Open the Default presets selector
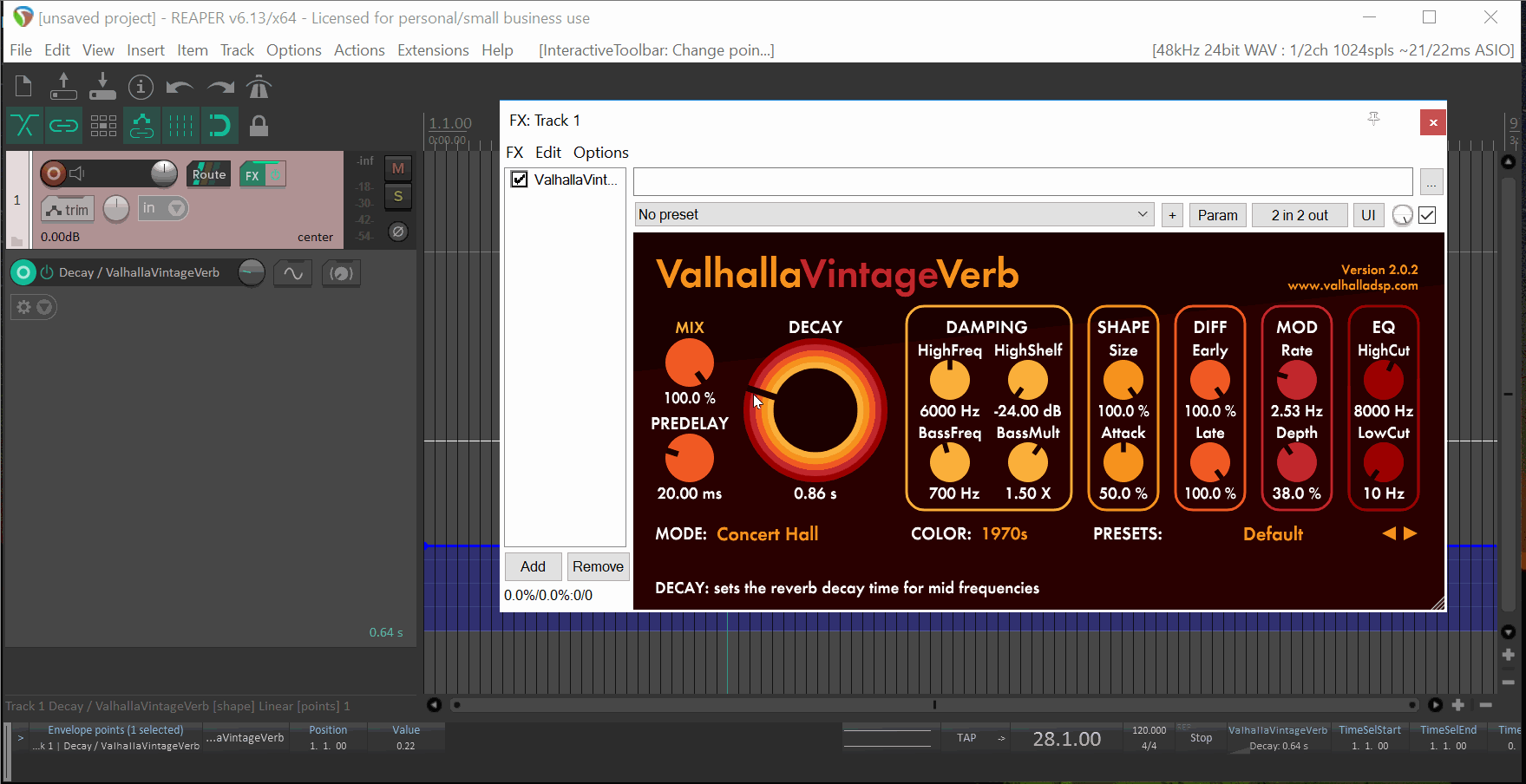Image resolution: width=1526 pixels, height=784 pixels. point(1273,534)
